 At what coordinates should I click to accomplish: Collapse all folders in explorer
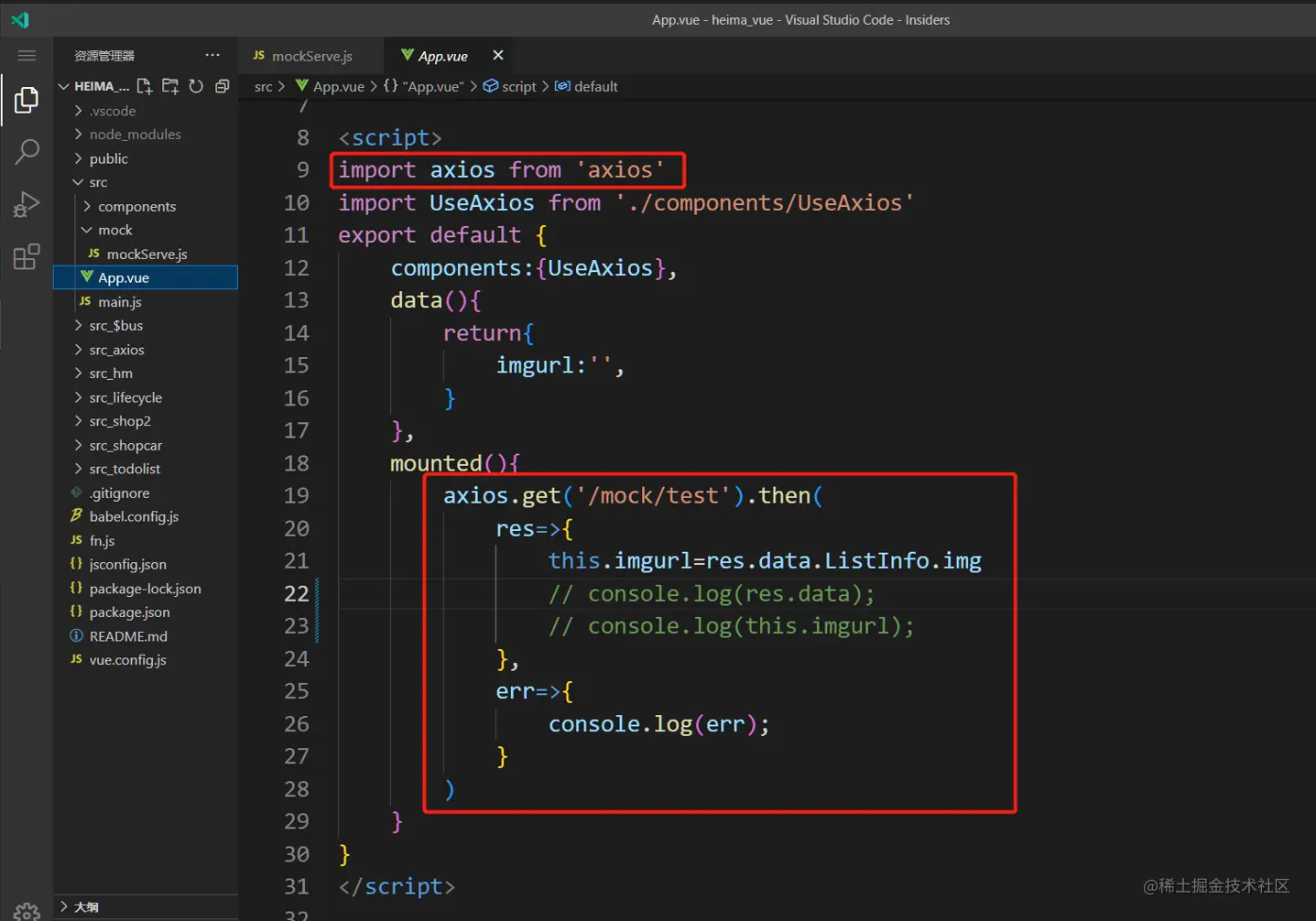click(x=222, y=86)
